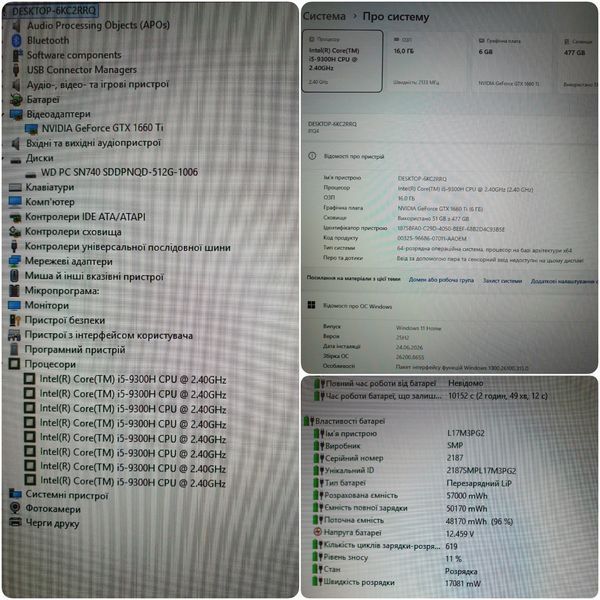Click the Мікропрограма chip icon

pos(14,291)
